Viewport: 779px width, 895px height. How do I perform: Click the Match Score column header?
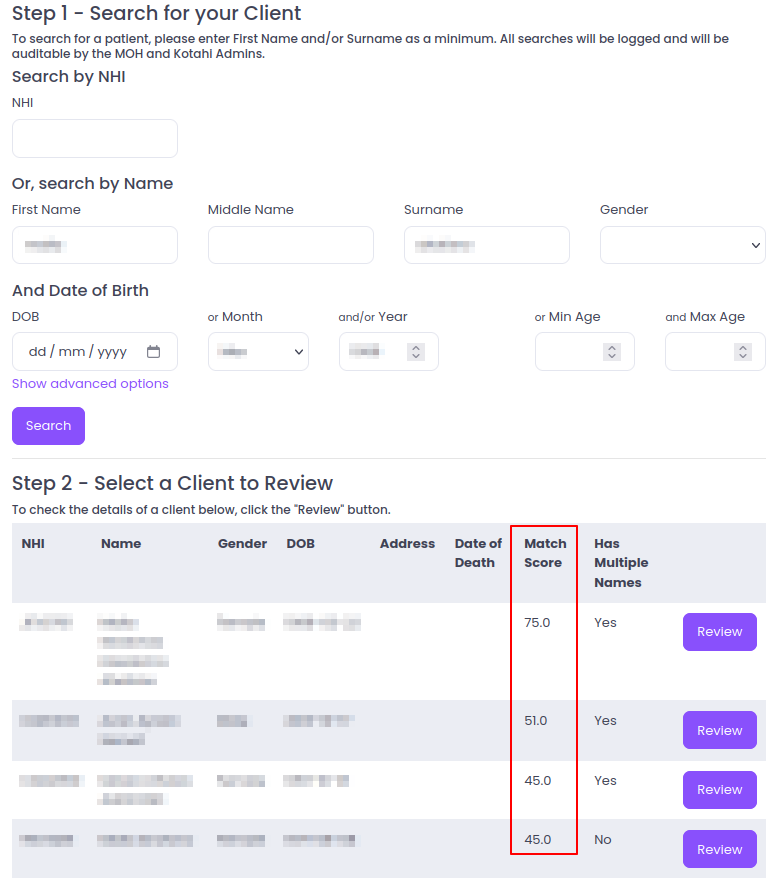[545, 553]
